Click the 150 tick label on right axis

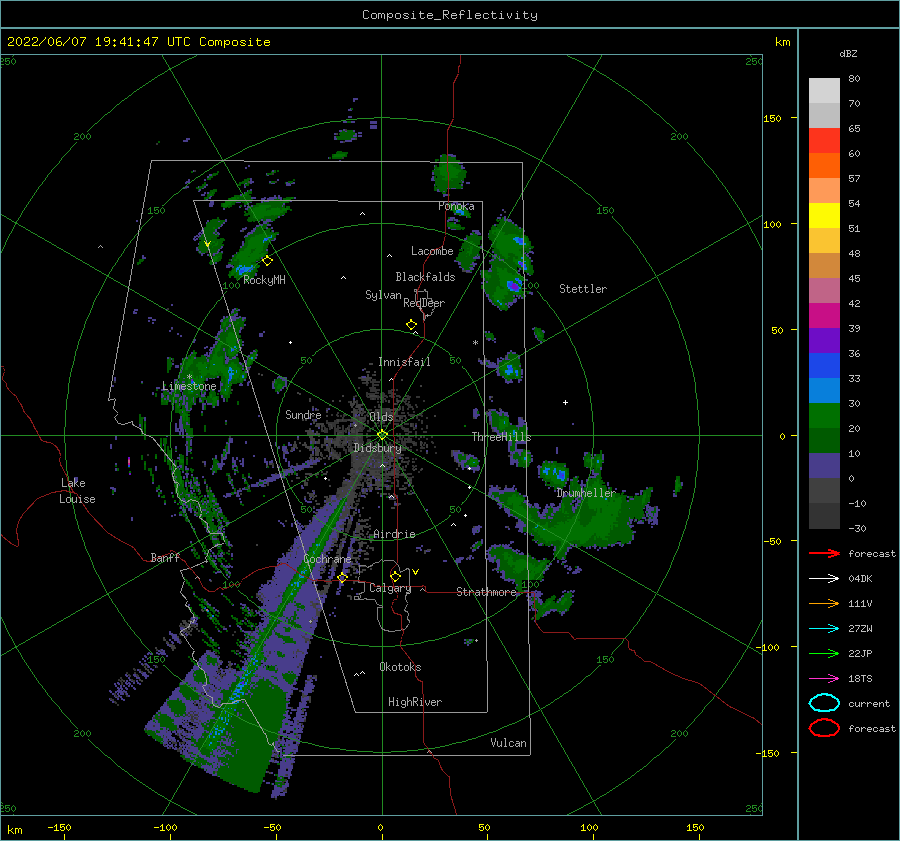(772, 118)
